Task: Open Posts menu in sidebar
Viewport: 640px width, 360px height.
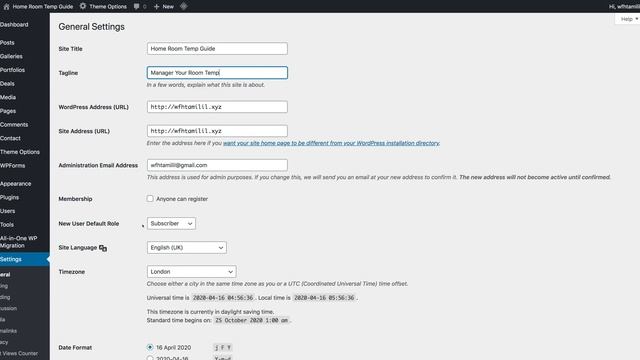Action: [x=7, y=42]
